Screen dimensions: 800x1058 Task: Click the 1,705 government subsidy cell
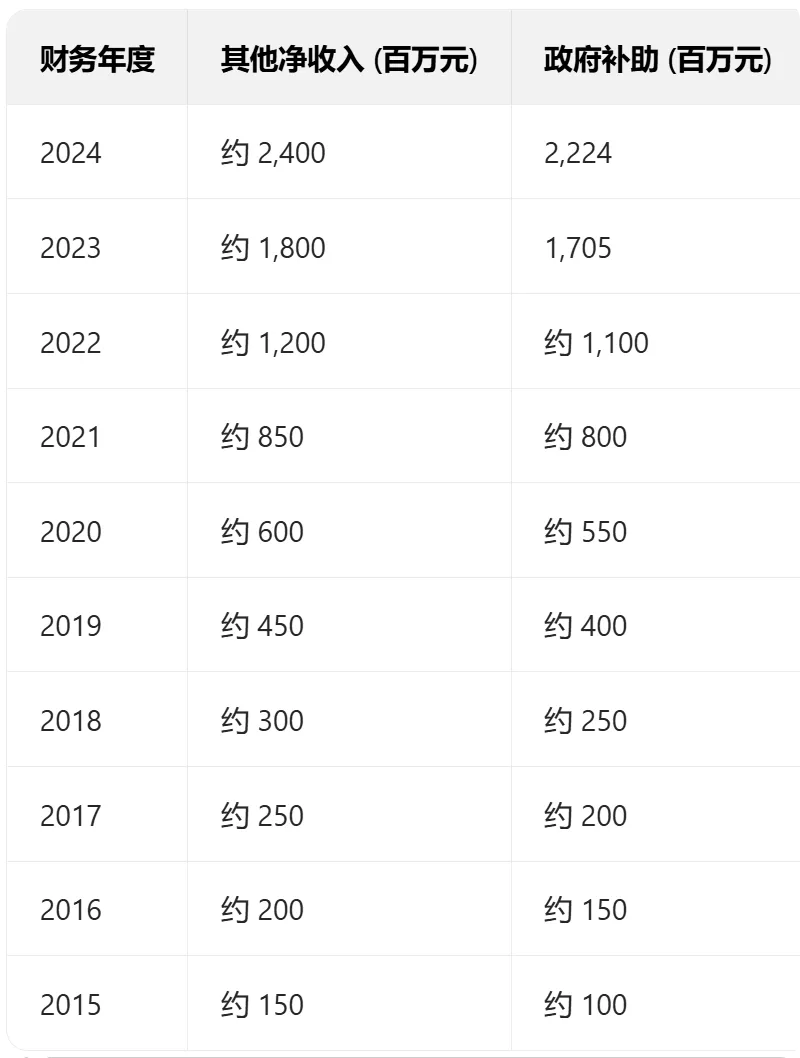[578, 248]
